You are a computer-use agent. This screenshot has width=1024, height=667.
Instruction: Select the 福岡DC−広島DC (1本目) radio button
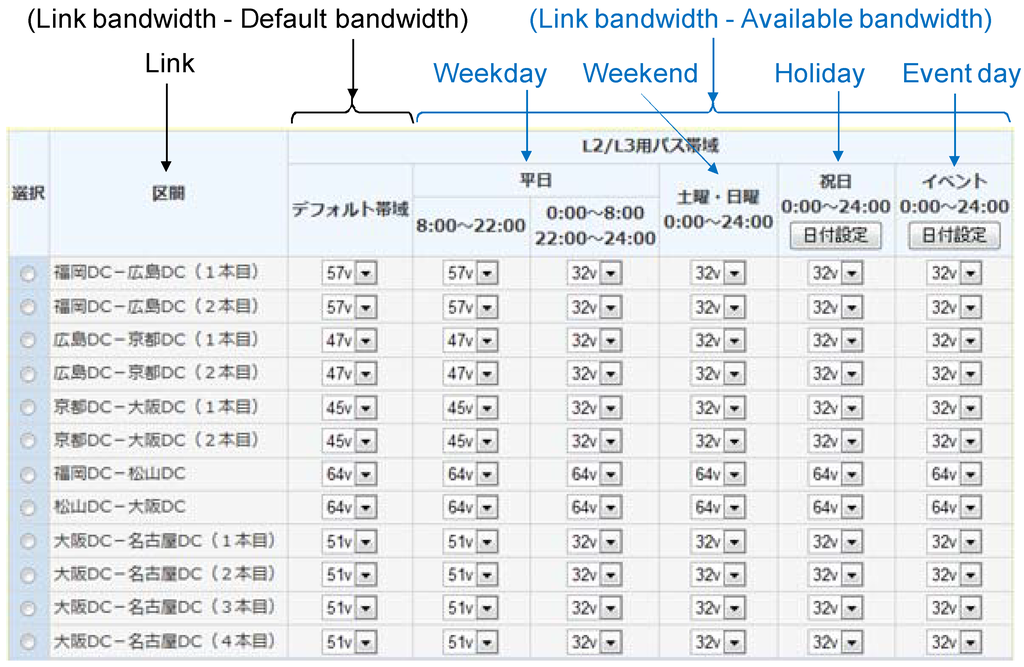27,273
